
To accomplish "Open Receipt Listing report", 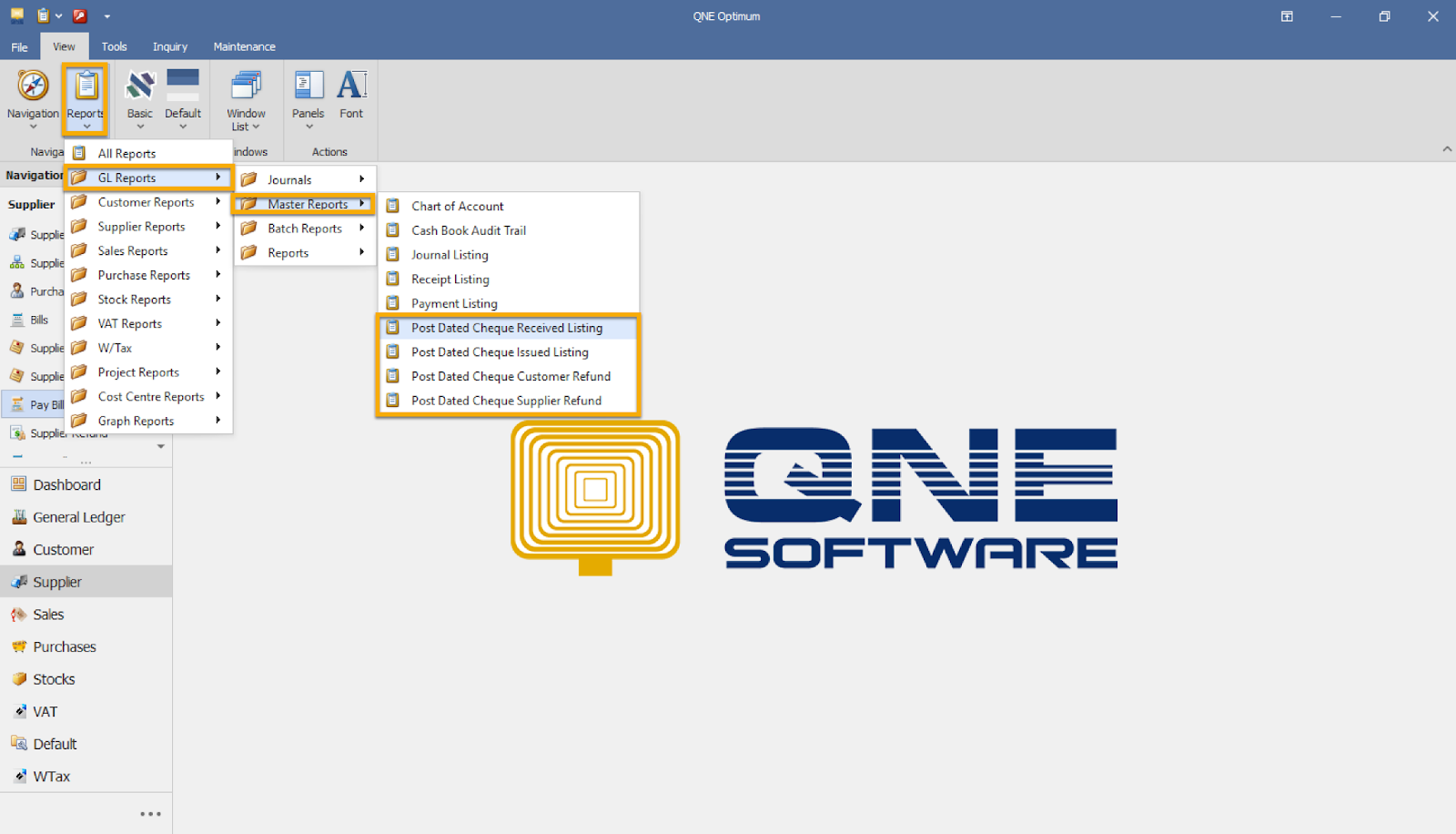I will tap(509, 280).
